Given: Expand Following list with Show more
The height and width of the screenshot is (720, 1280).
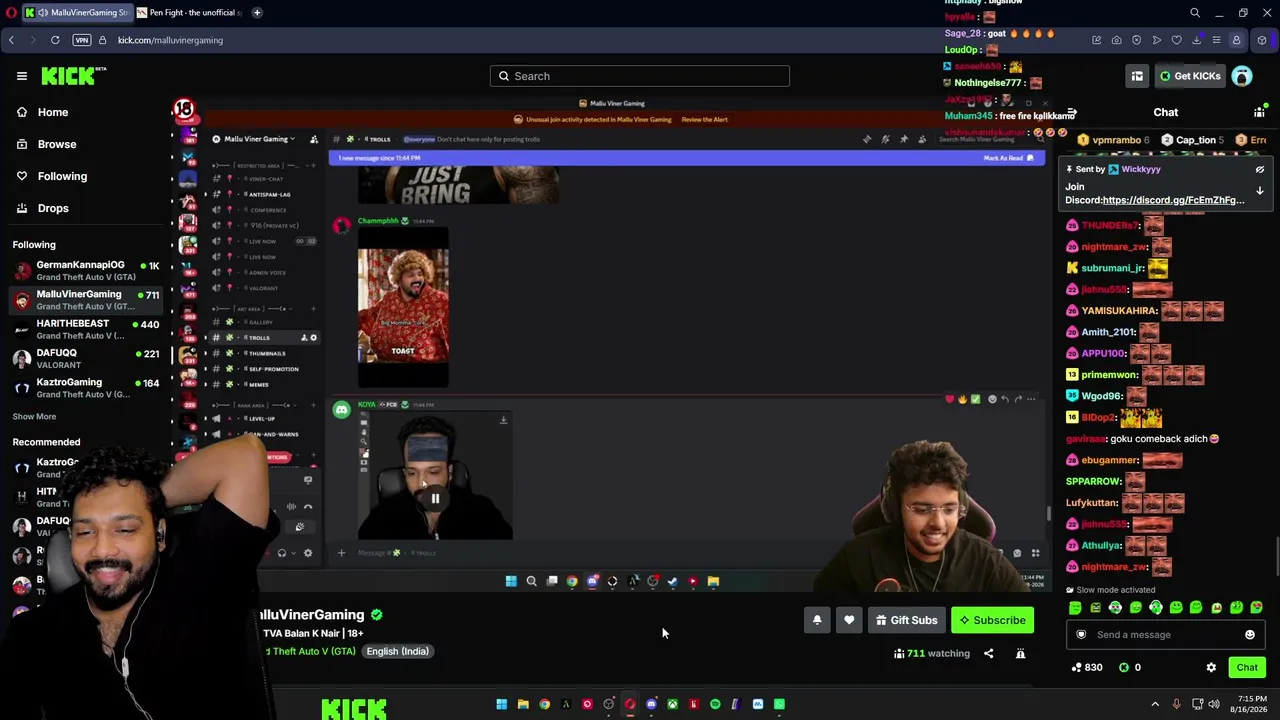Looking at the screenshot, I should [34, 416].
